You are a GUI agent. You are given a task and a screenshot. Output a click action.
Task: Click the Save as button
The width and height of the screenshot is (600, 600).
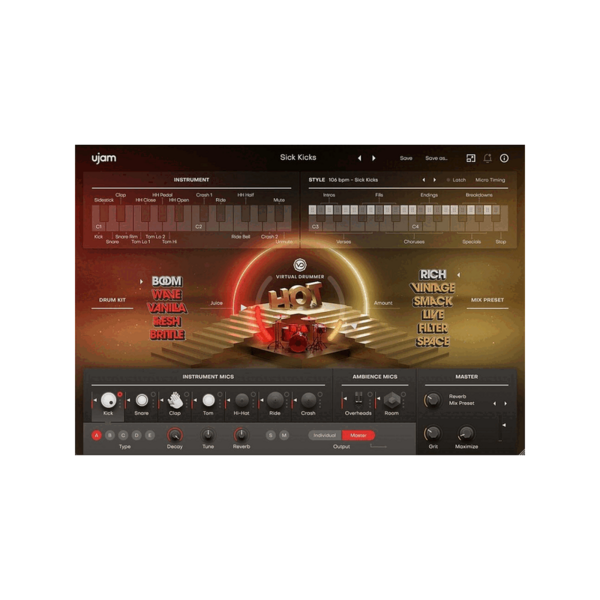click(x=436, y=158)
